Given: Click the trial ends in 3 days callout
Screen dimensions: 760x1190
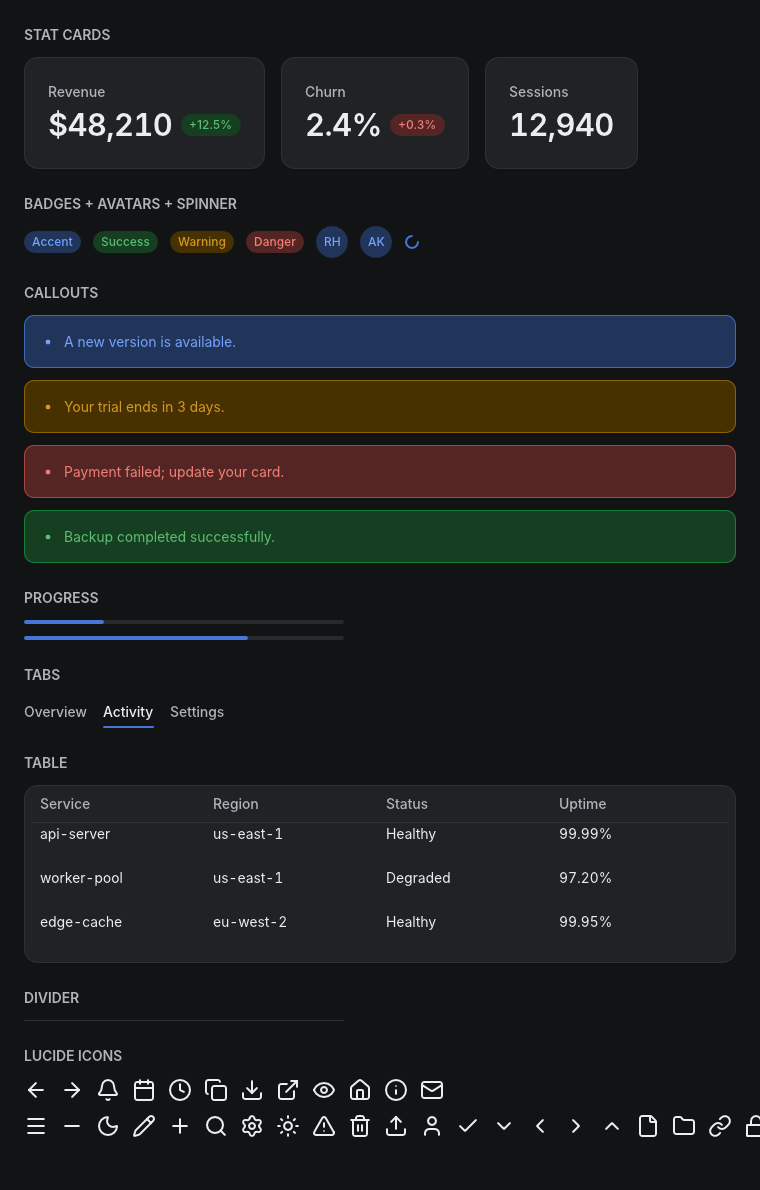Looking at the screenshot, I should [380, 407].
